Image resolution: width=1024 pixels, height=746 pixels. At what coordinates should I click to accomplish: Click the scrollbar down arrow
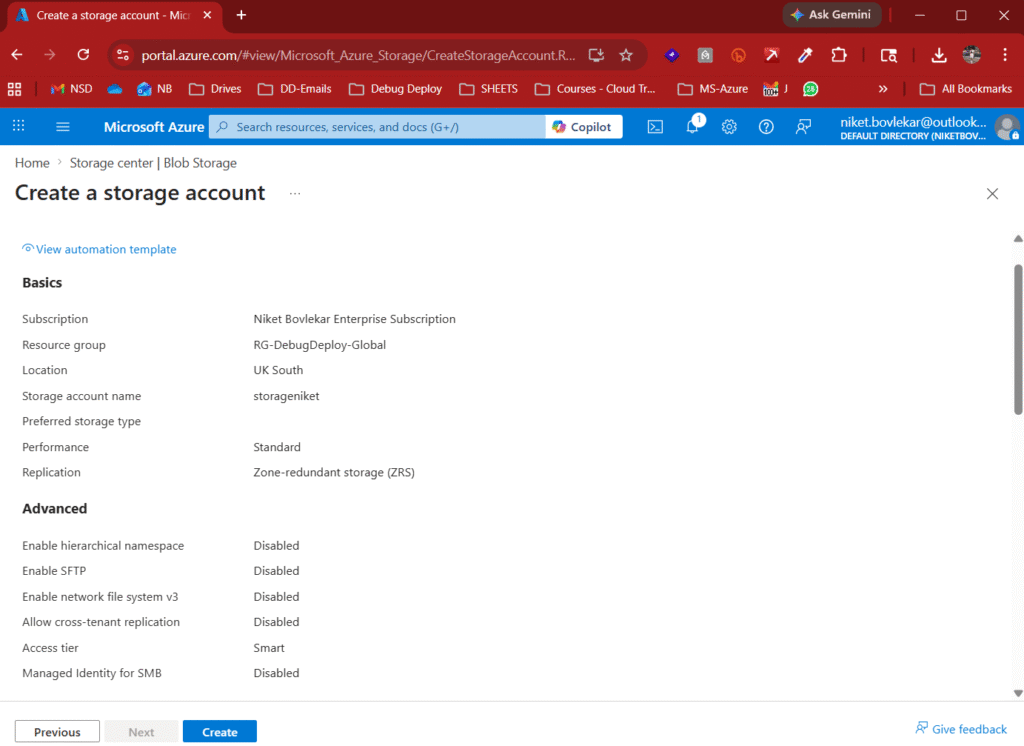[1017, 693]
